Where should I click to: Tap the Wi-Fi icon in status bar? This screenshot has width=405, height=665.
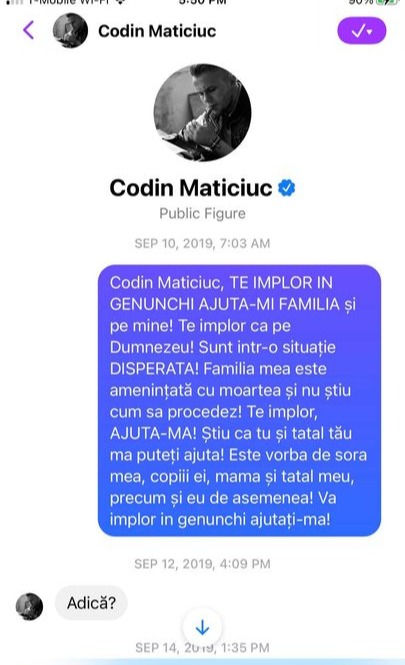tap(120, 2)
